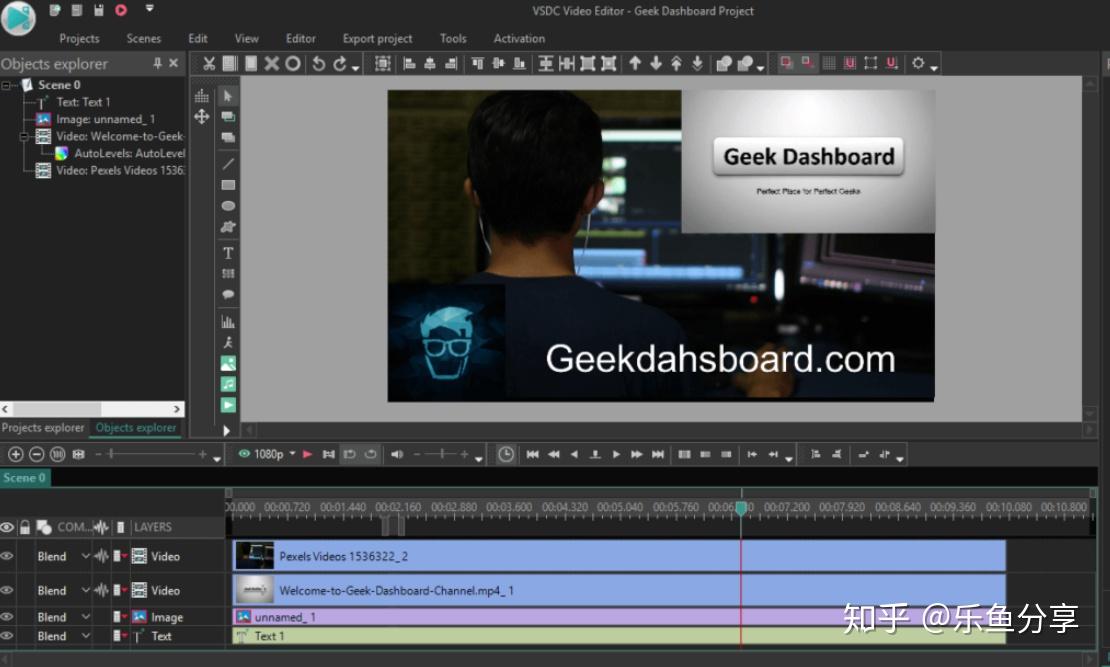Open the Projects menu

tap(79, 39)
